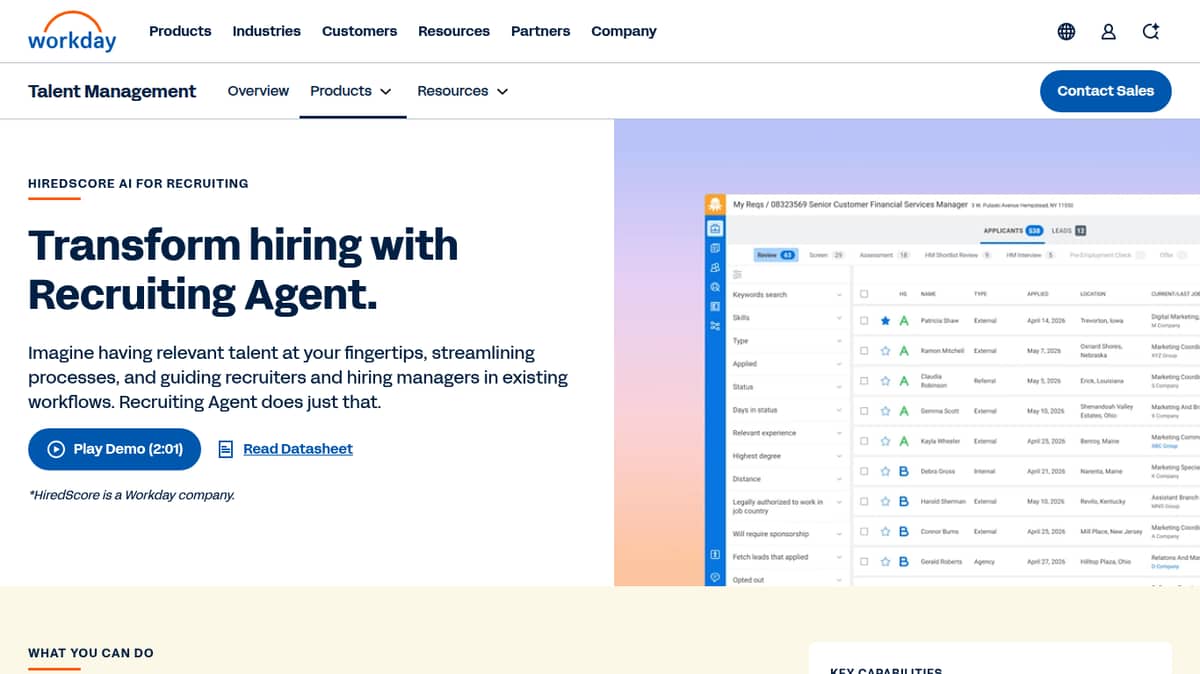Image resolution: width=1200 pixels, height=674 pixels.
Task: Open the Partners menu
Action: coord(540,31)
